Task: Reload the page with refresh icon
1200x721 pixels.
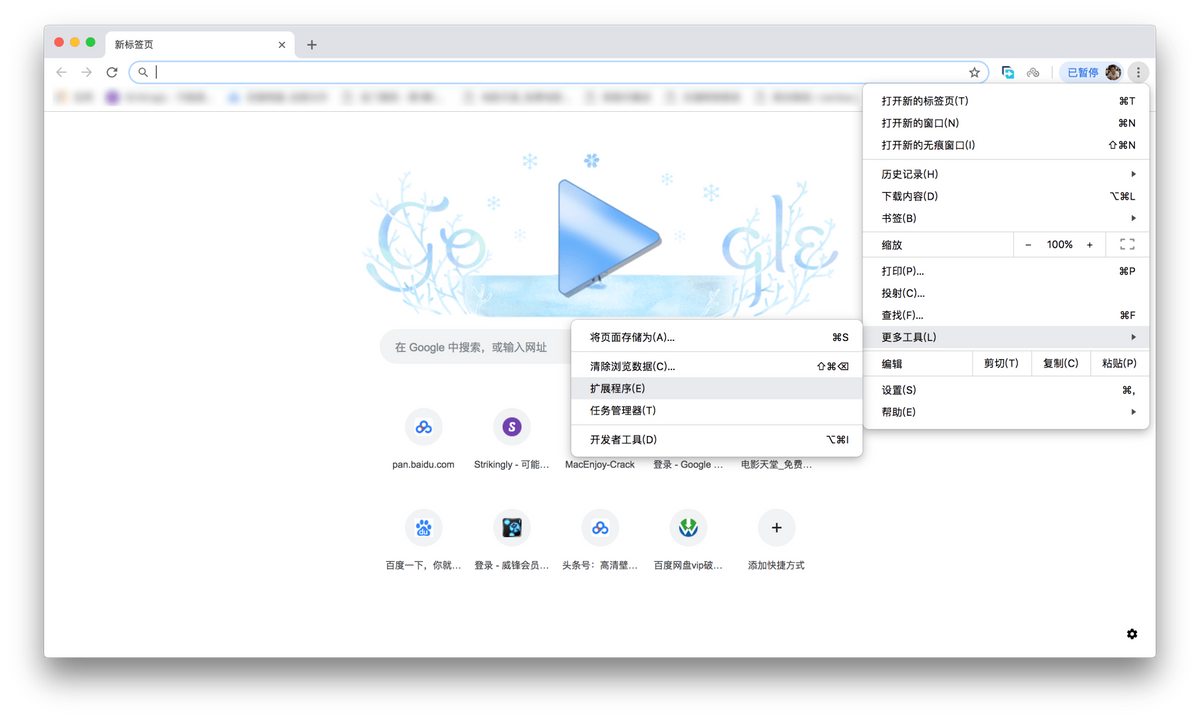Action: [112, 72]
